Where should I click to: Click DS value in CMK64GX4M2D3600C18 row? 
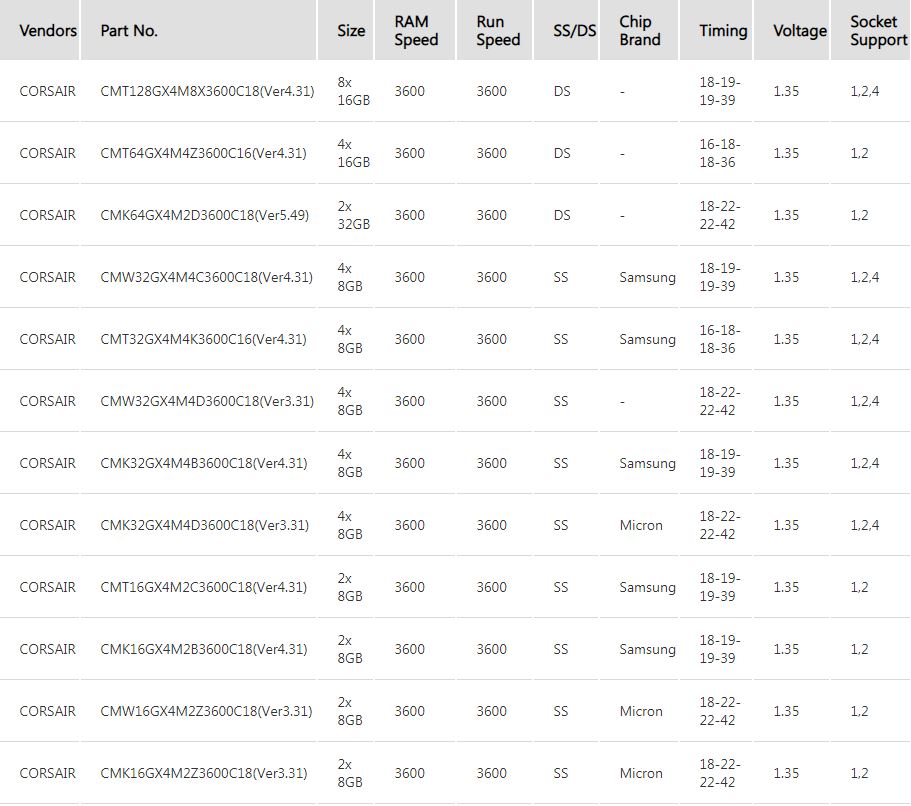coord(562,216)
